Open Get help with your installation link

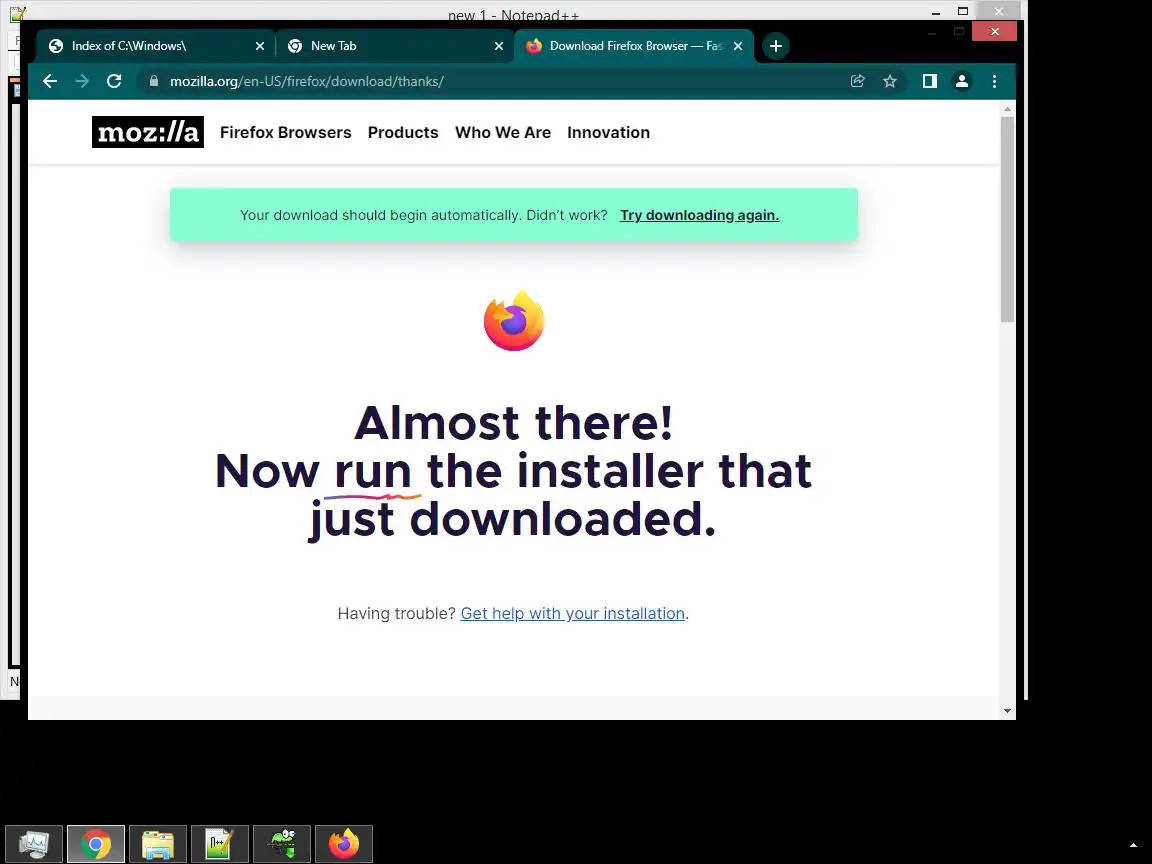coord(572,613)
